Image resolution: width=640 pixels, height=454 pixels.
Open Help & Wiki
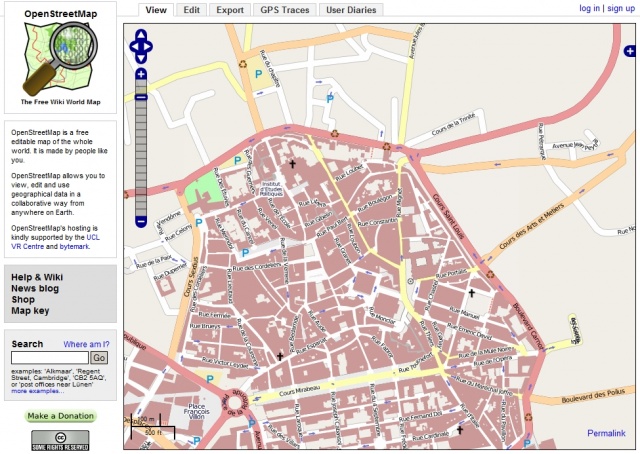pyautogui.click(x=37, y=277)
